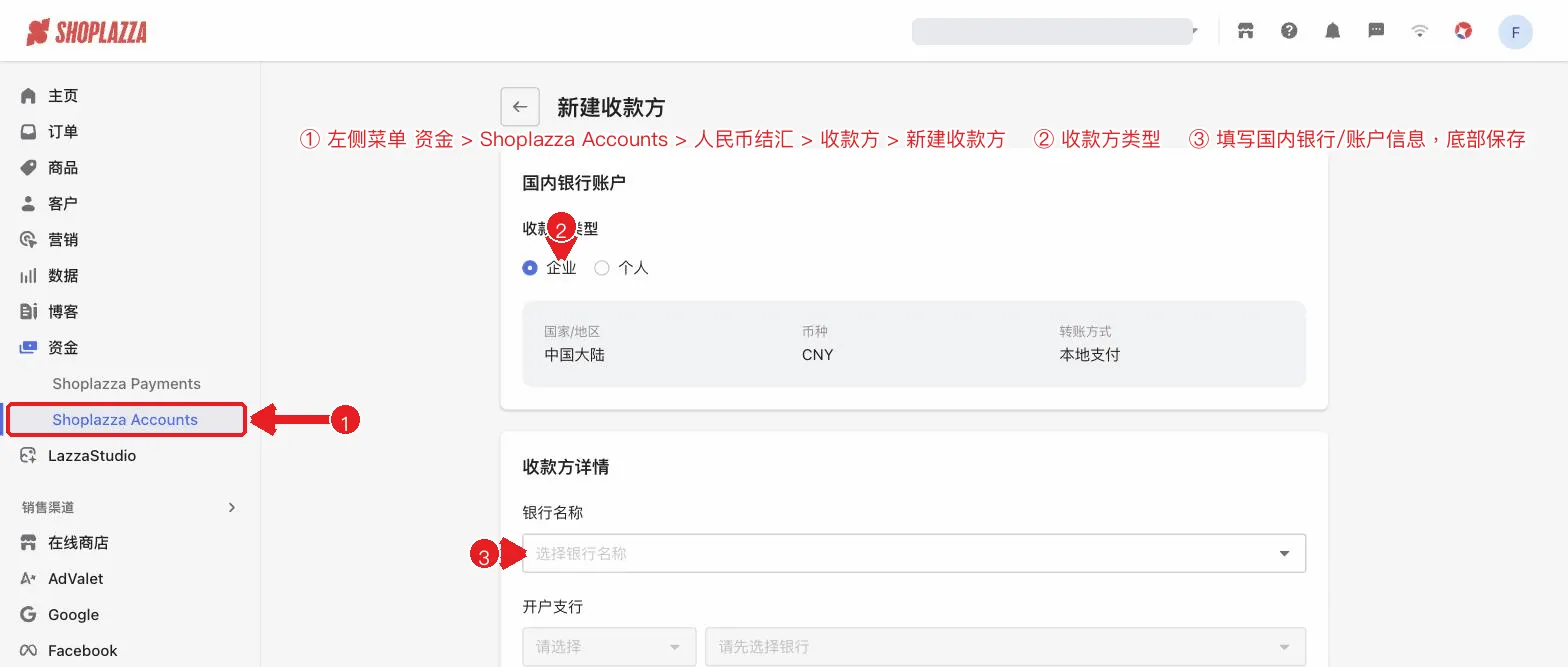
Task: Click the wifi signal icon in header
Action: [1419, 31]
